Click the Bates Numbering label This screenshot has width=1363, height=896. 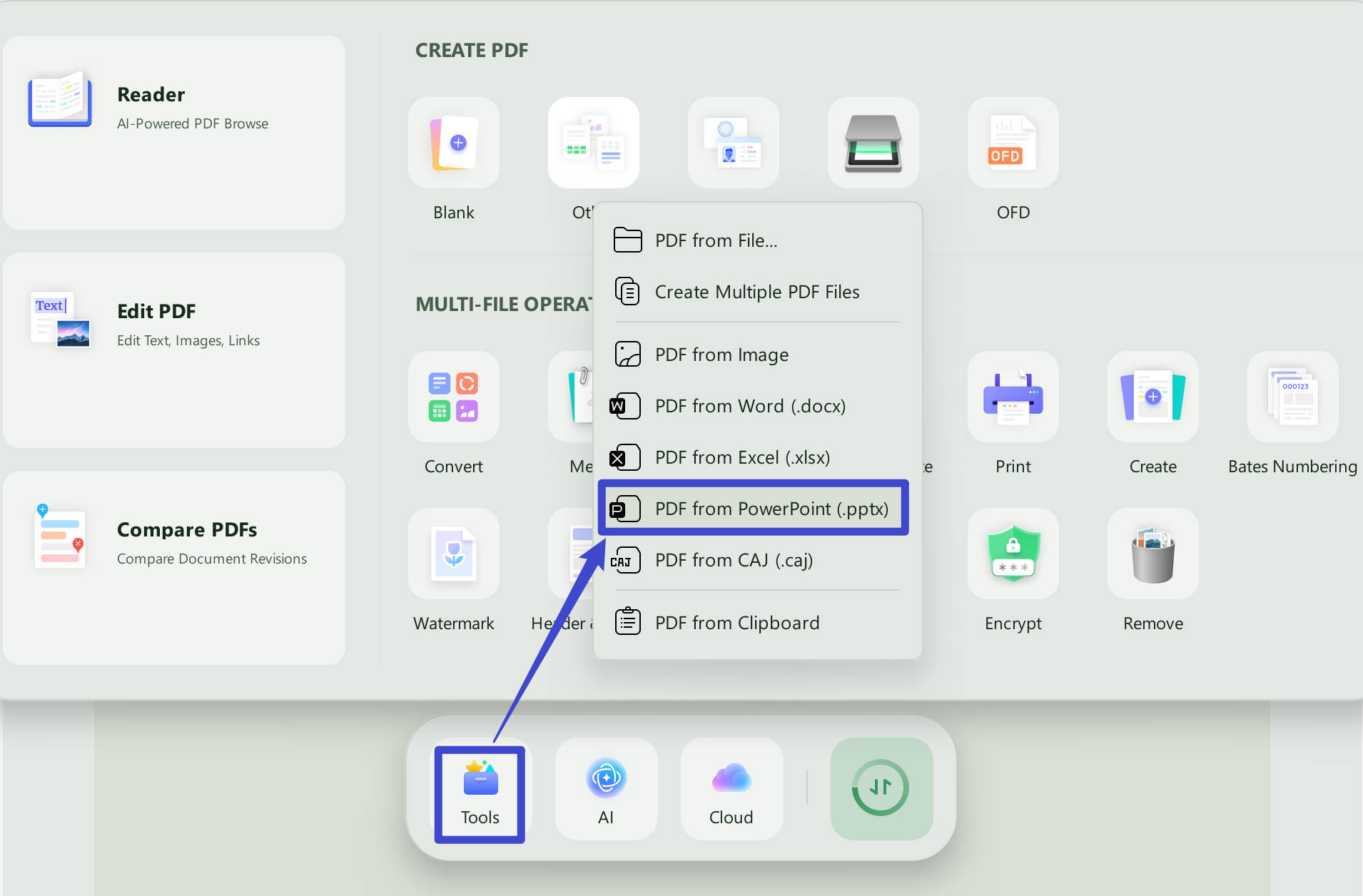click(1293, 467)
